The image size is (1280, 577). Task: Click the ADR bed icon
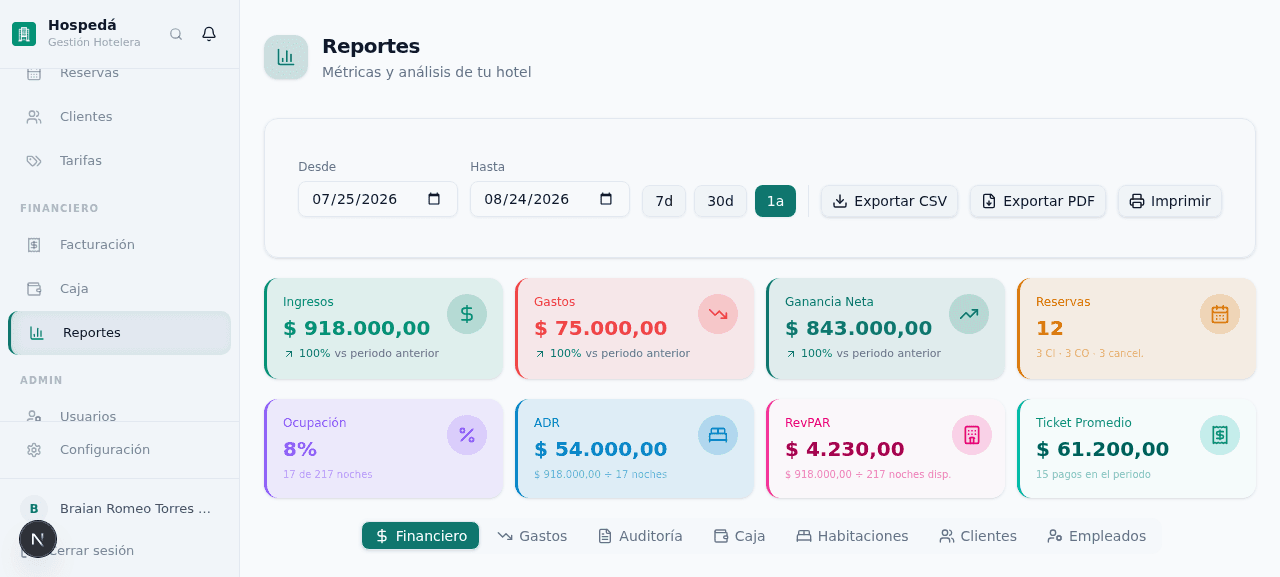[x=718, y=435]
